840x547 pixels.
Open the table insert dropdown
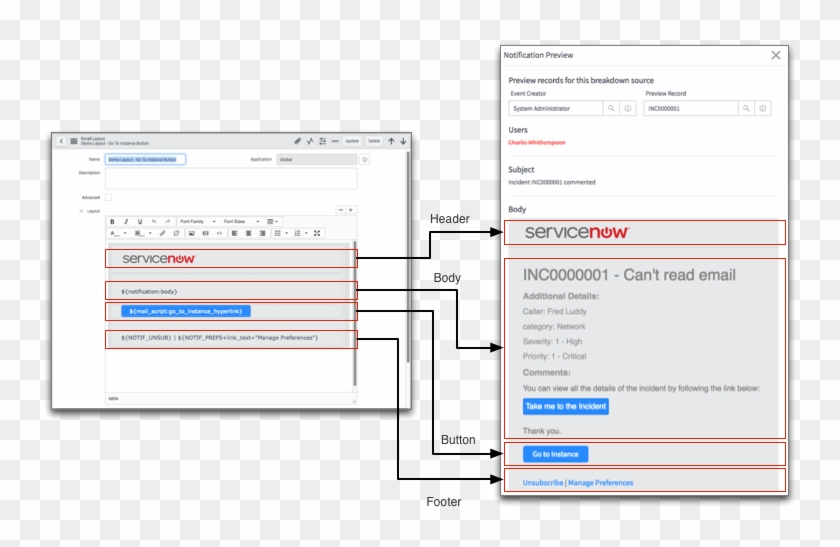272,221
